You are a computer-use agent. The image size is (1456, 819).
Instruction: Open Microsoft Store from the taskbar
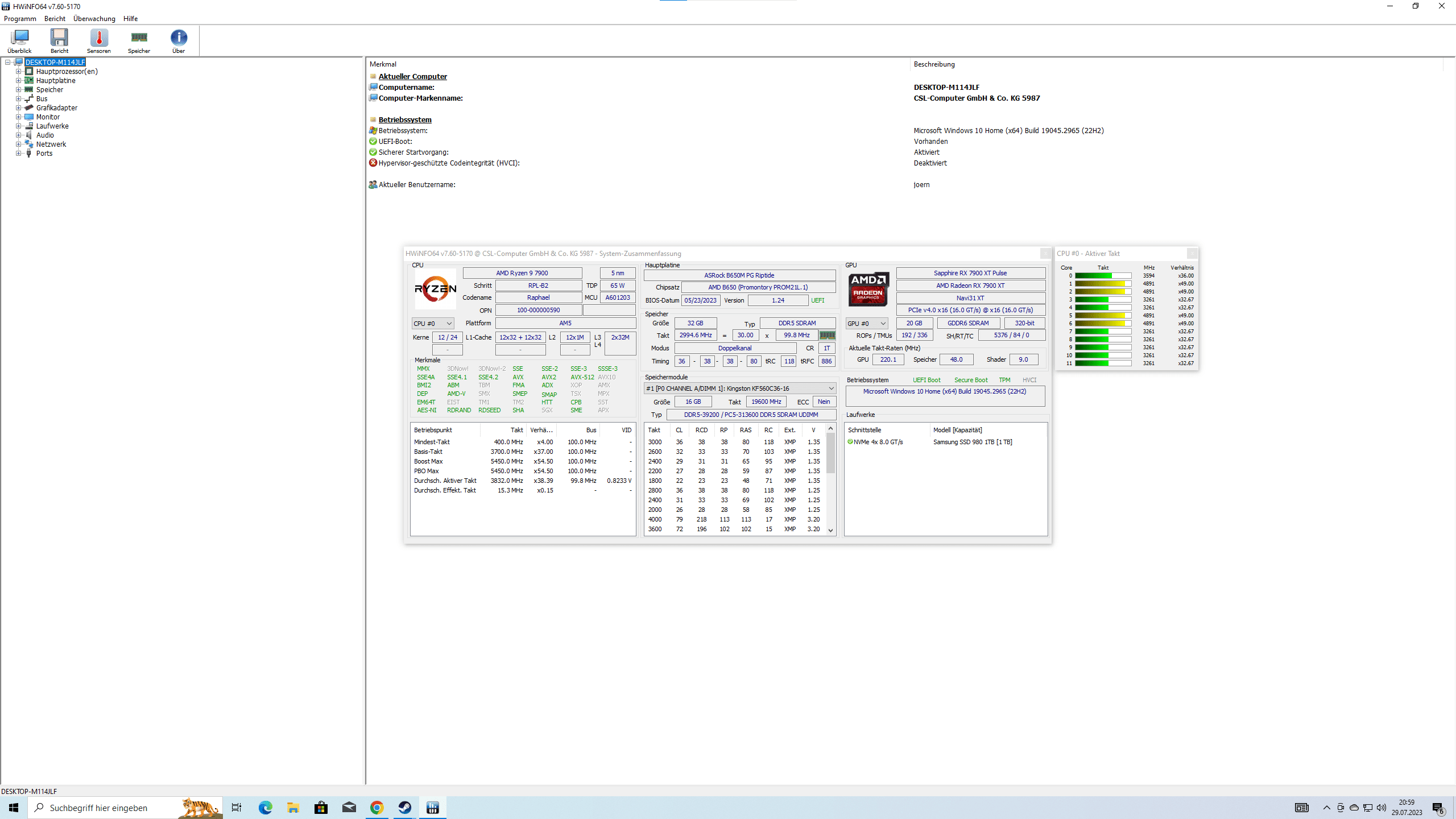pos(321,808)
